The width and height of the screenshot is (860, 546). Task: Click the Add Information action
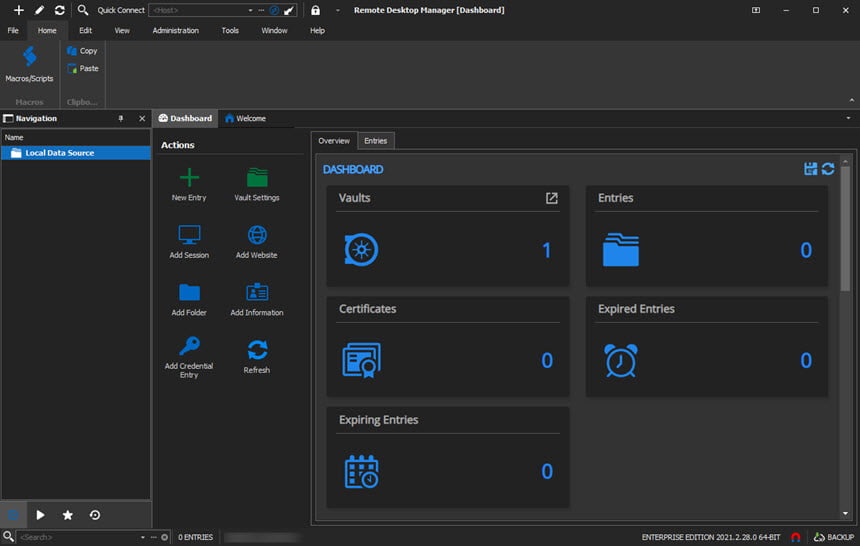pyautogui.click(x=257, y=300)
